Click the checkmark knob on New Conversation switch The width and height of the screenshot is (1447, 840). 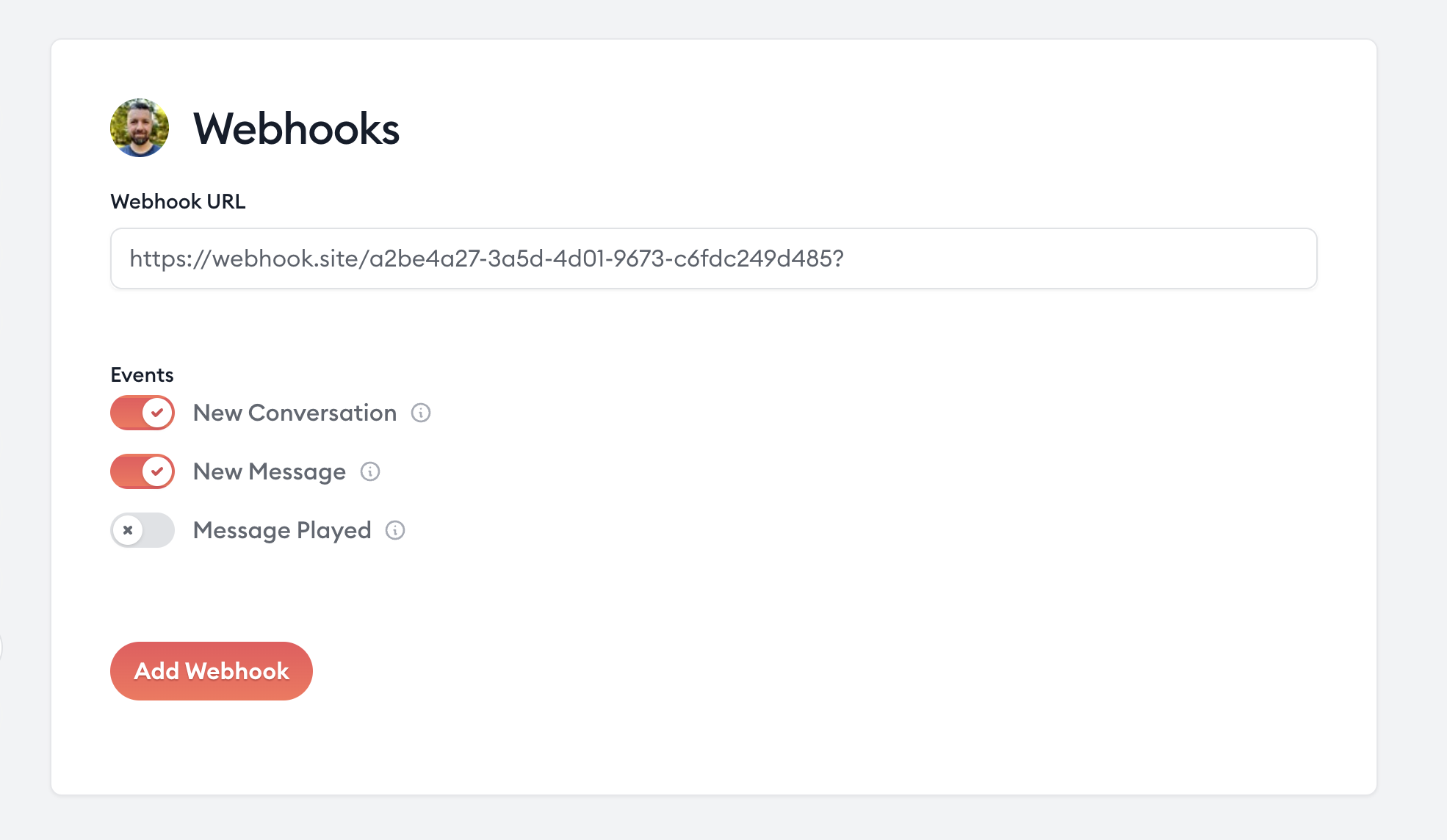[157, 413]
